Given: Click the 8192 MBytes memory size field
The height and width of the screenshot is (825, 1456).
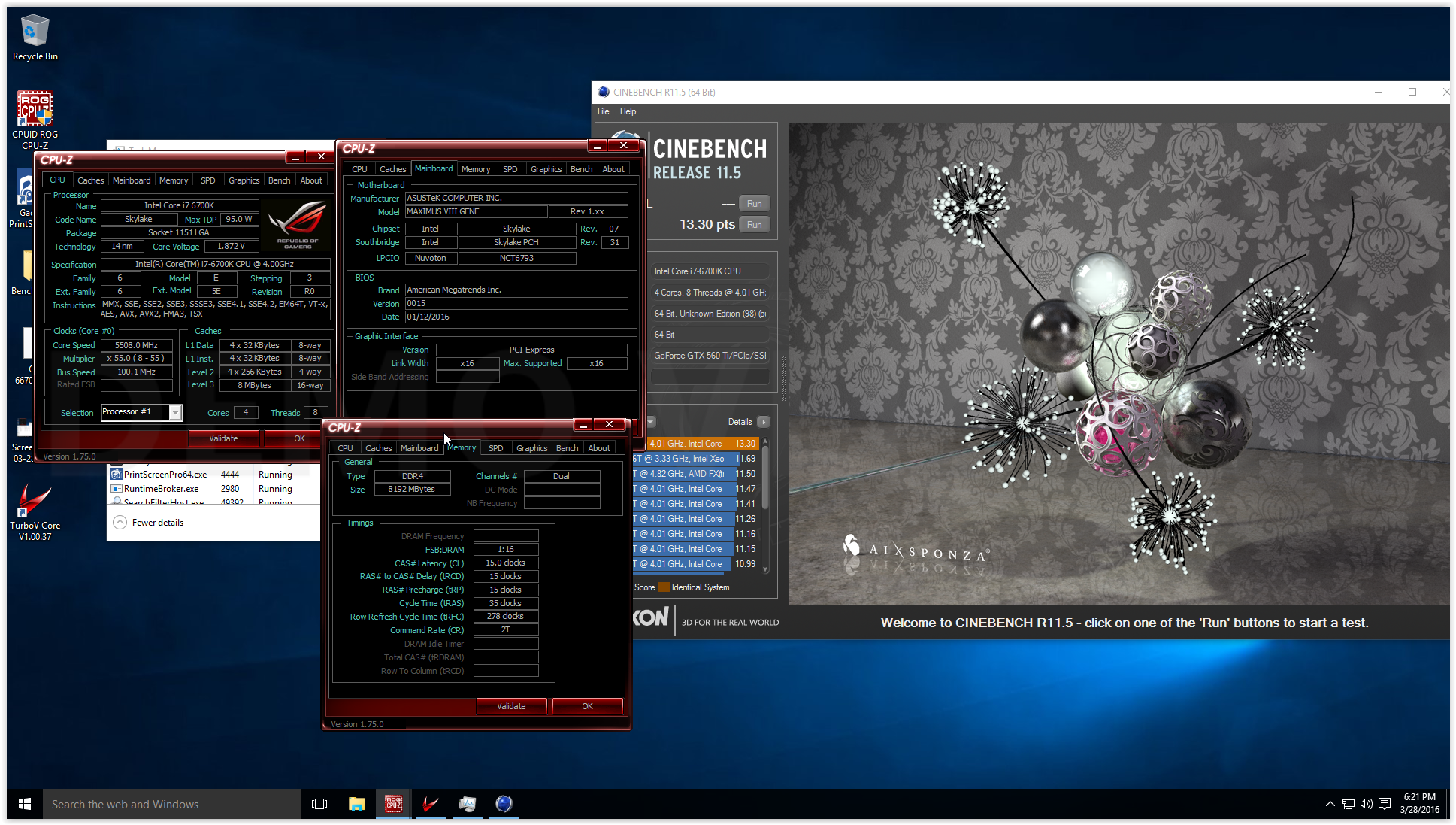Looking at the screenshot, I should [412, 489].
